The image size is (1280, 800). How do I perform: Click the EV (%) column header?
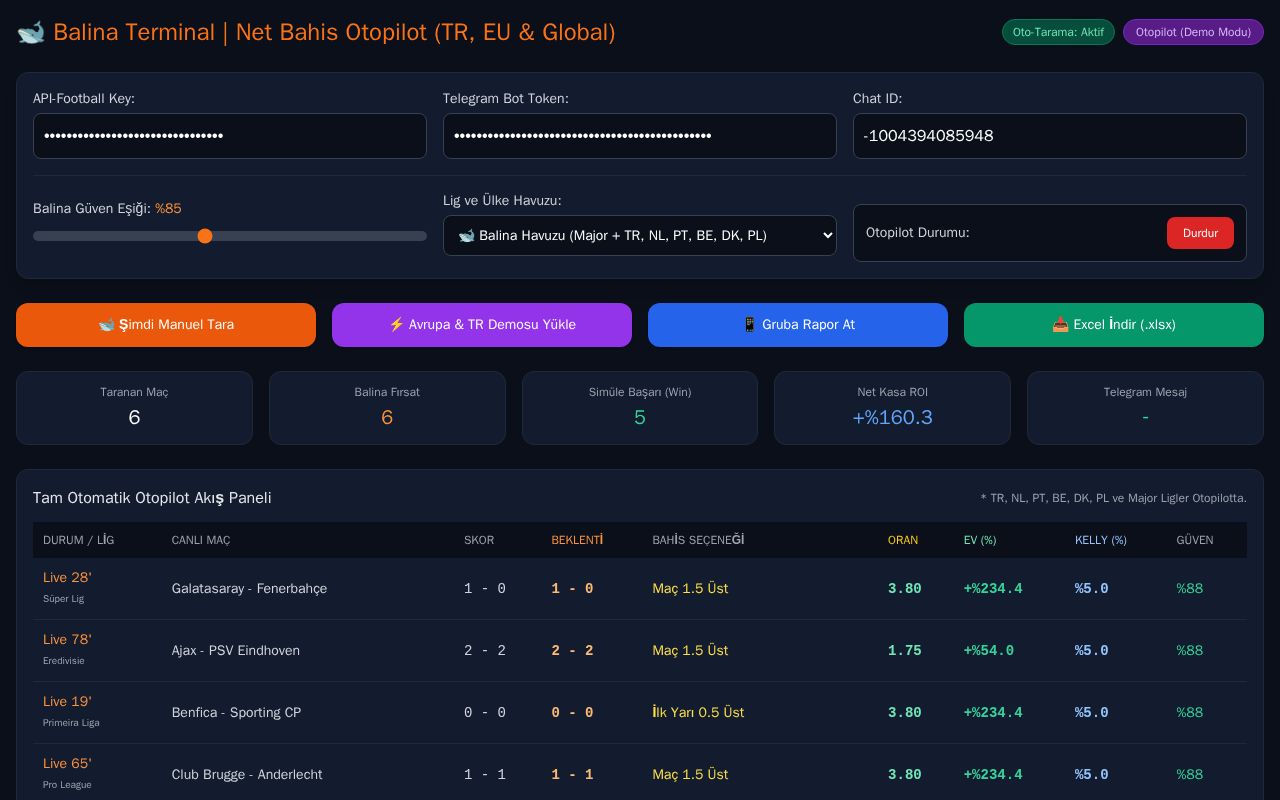click(980, 540)
